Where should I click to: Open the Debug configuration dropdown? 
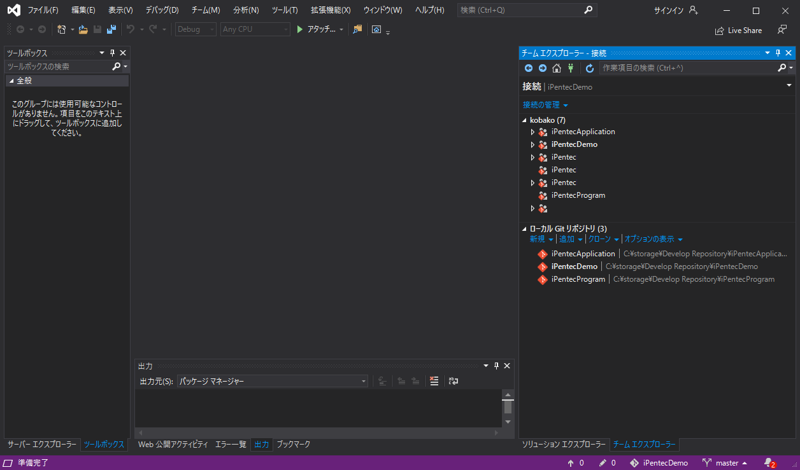click(196, 30)
